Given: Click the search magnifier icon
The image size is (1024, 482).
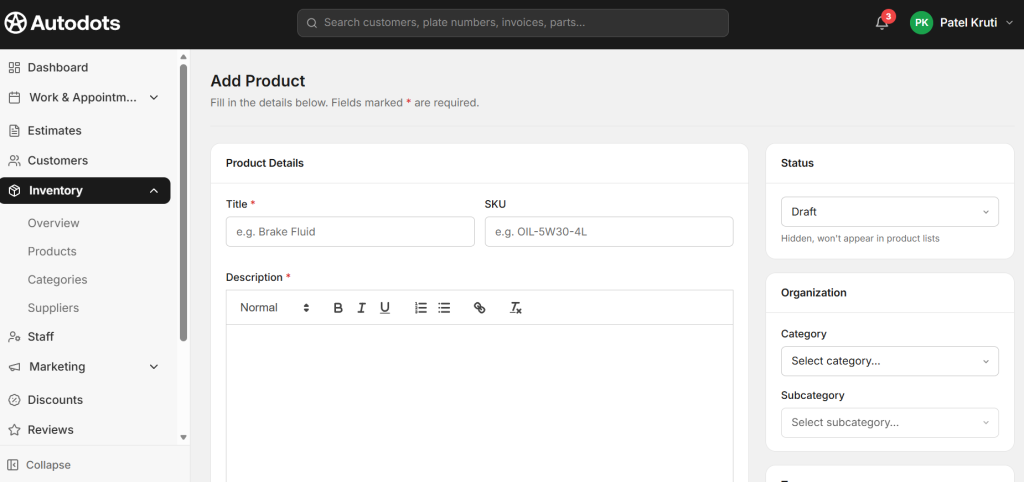Looking at the screenshot, I should (x=312, y=23).
